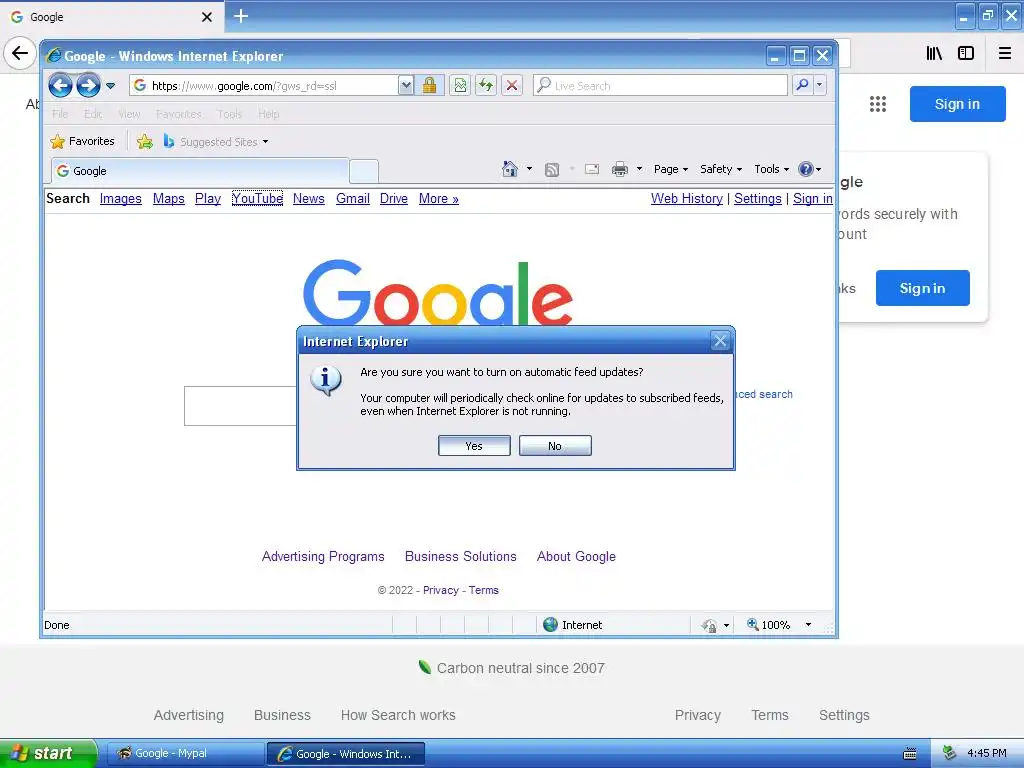Click the on-screen keyboard tray icon
This screenshot has width=1024, height=768.
[910, 754]
